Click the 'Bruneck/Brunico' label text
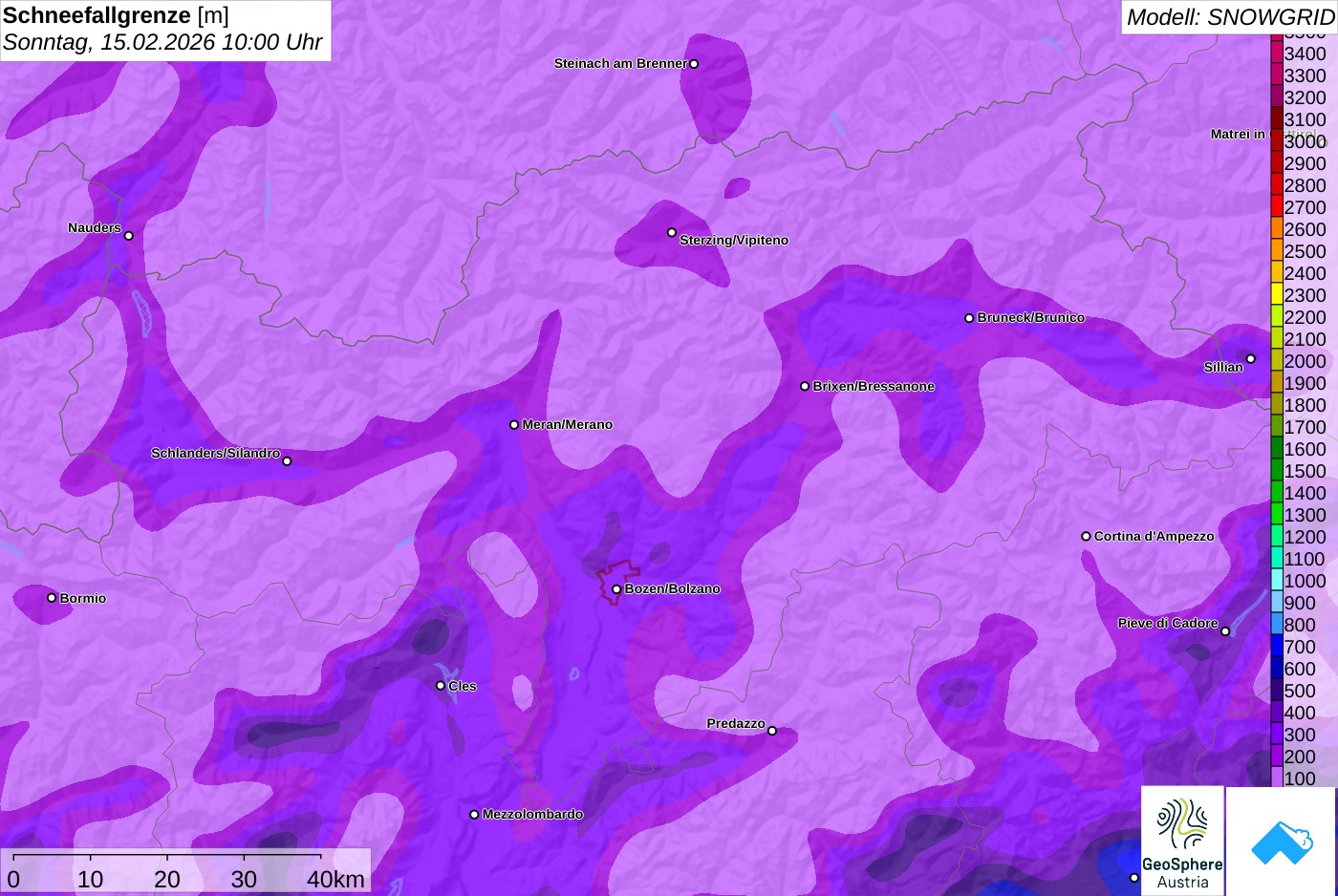The height and width of the screenshot is (896, 1338). [x=1031, y=318]
